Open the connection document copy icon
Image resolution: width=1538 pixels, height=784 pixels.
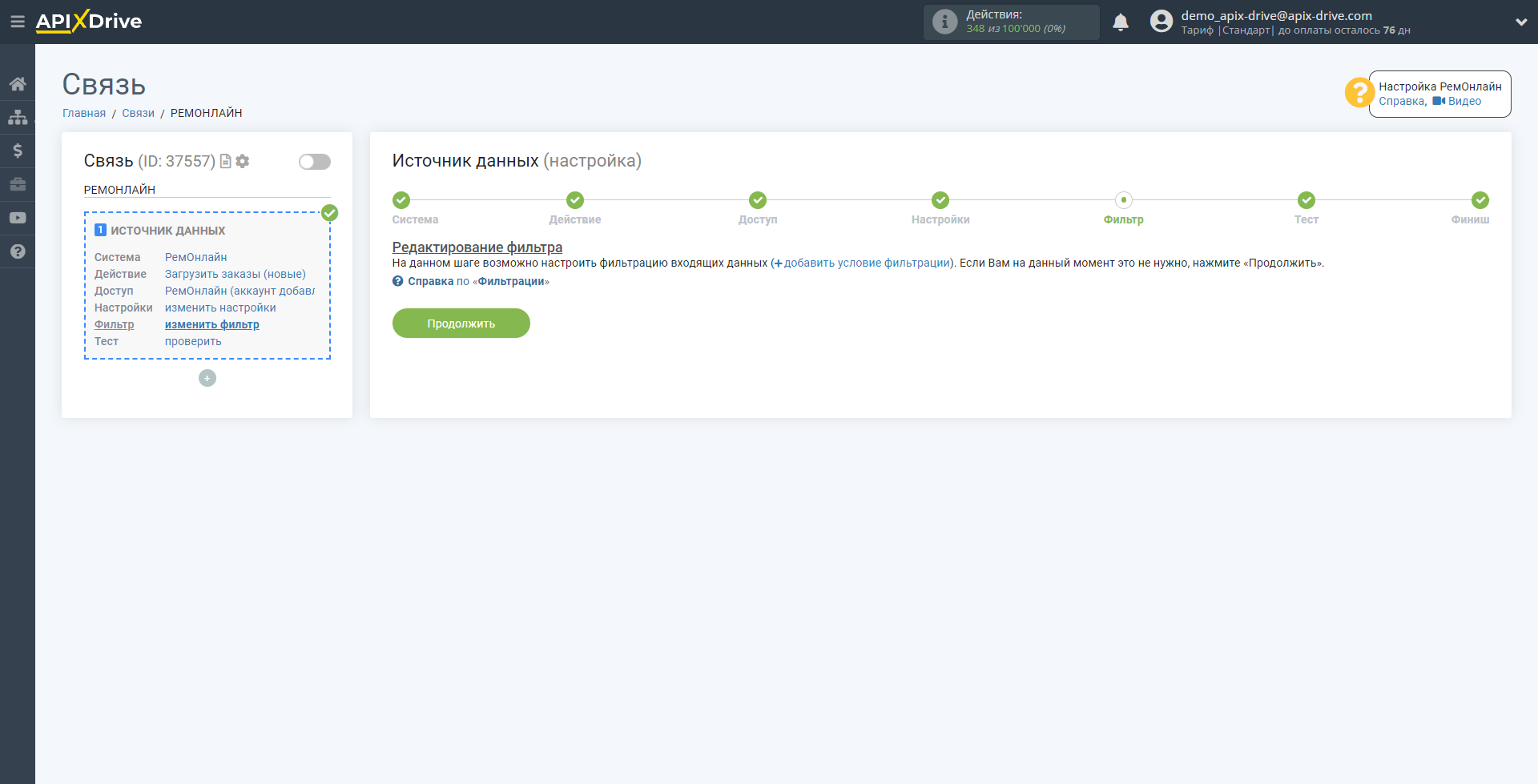(x=226, y=161)
